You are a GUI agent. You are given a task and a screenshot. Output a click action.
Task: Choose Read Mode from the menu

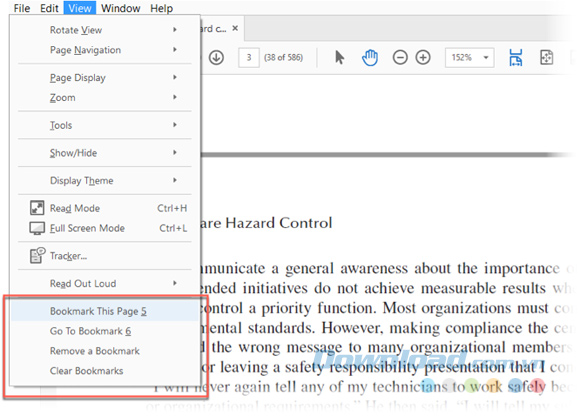click(105, 208)
